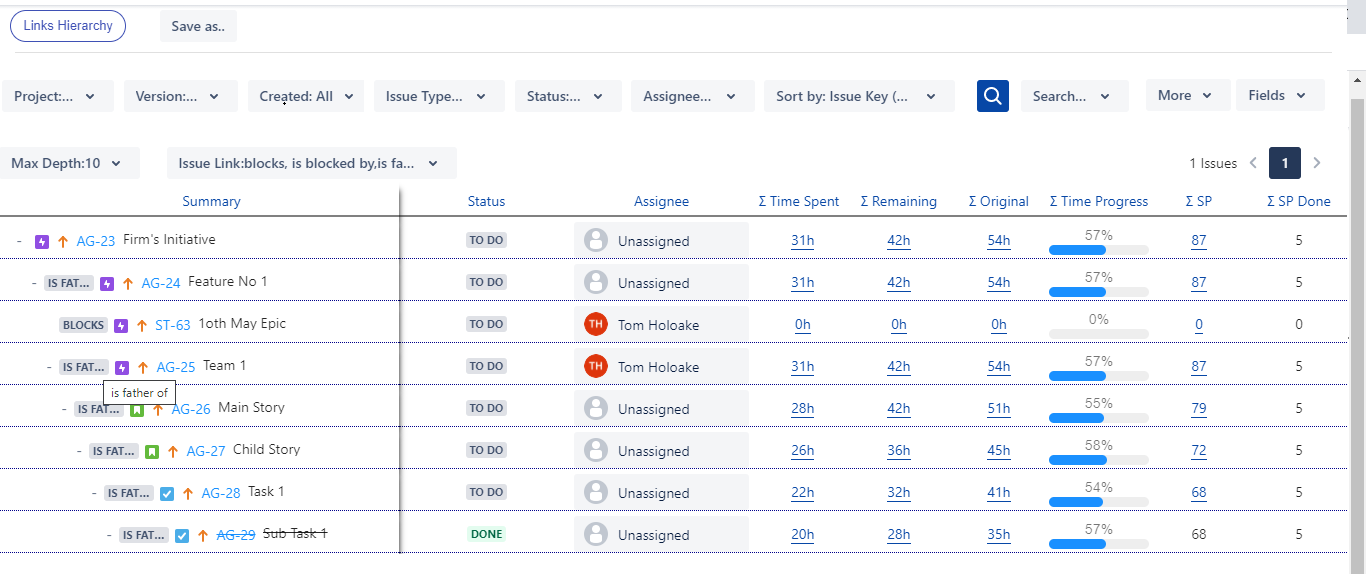
Task: Collapse the AG-25 Team 1 row
Action: [49, 367]
